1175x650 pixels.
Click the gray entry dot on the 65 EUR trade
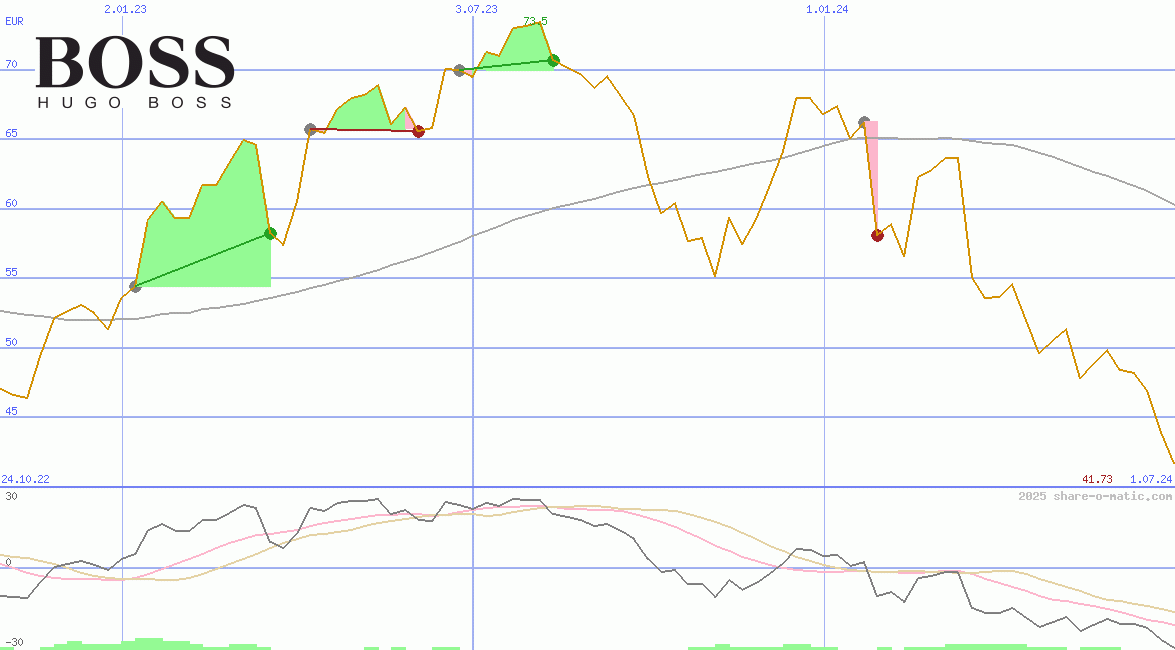310,129
